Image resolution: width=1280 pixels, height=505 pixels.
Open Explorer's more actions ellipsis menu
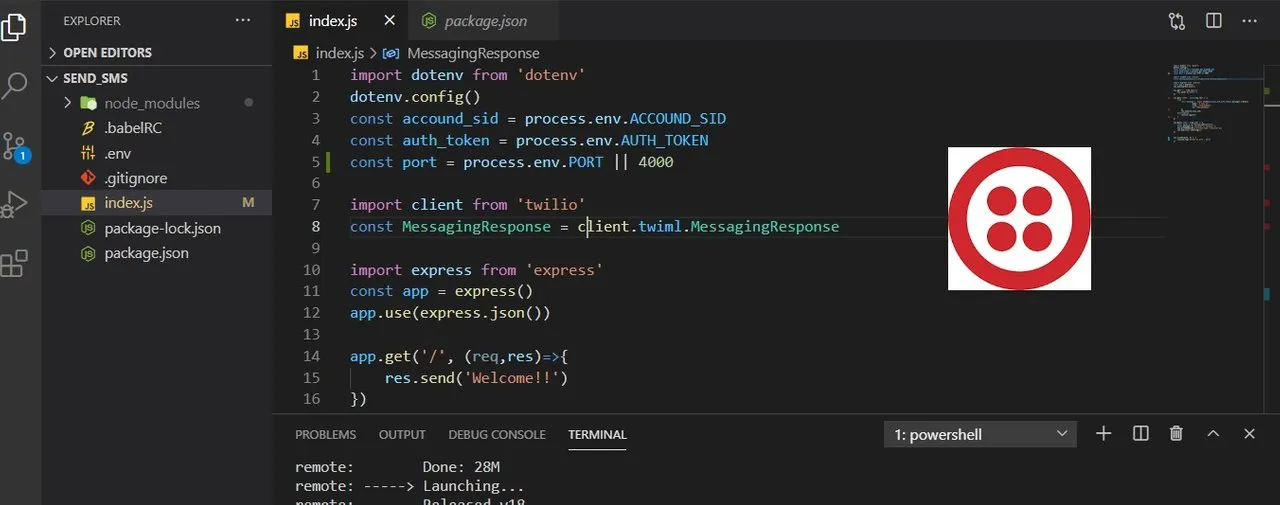click(x=243, y=20)
